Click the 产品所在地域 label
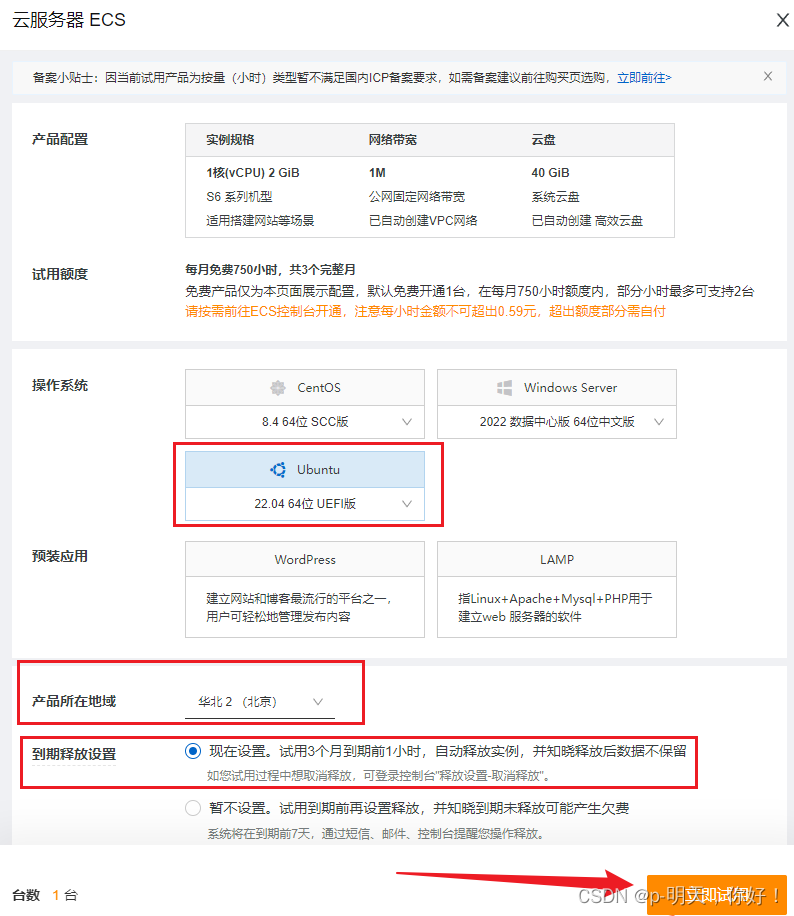The image size is (794, 916). 74,701
